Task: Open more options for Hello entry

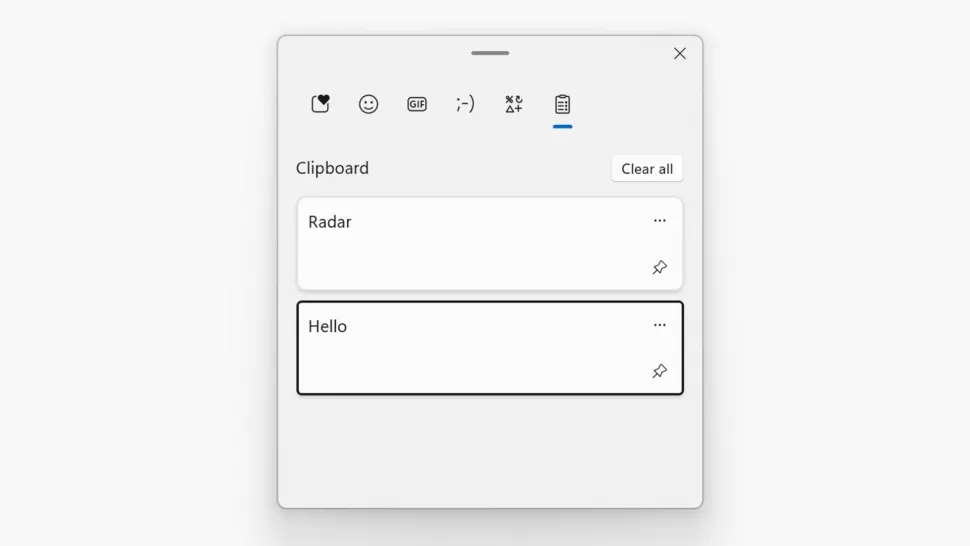Action: (659, 325)
